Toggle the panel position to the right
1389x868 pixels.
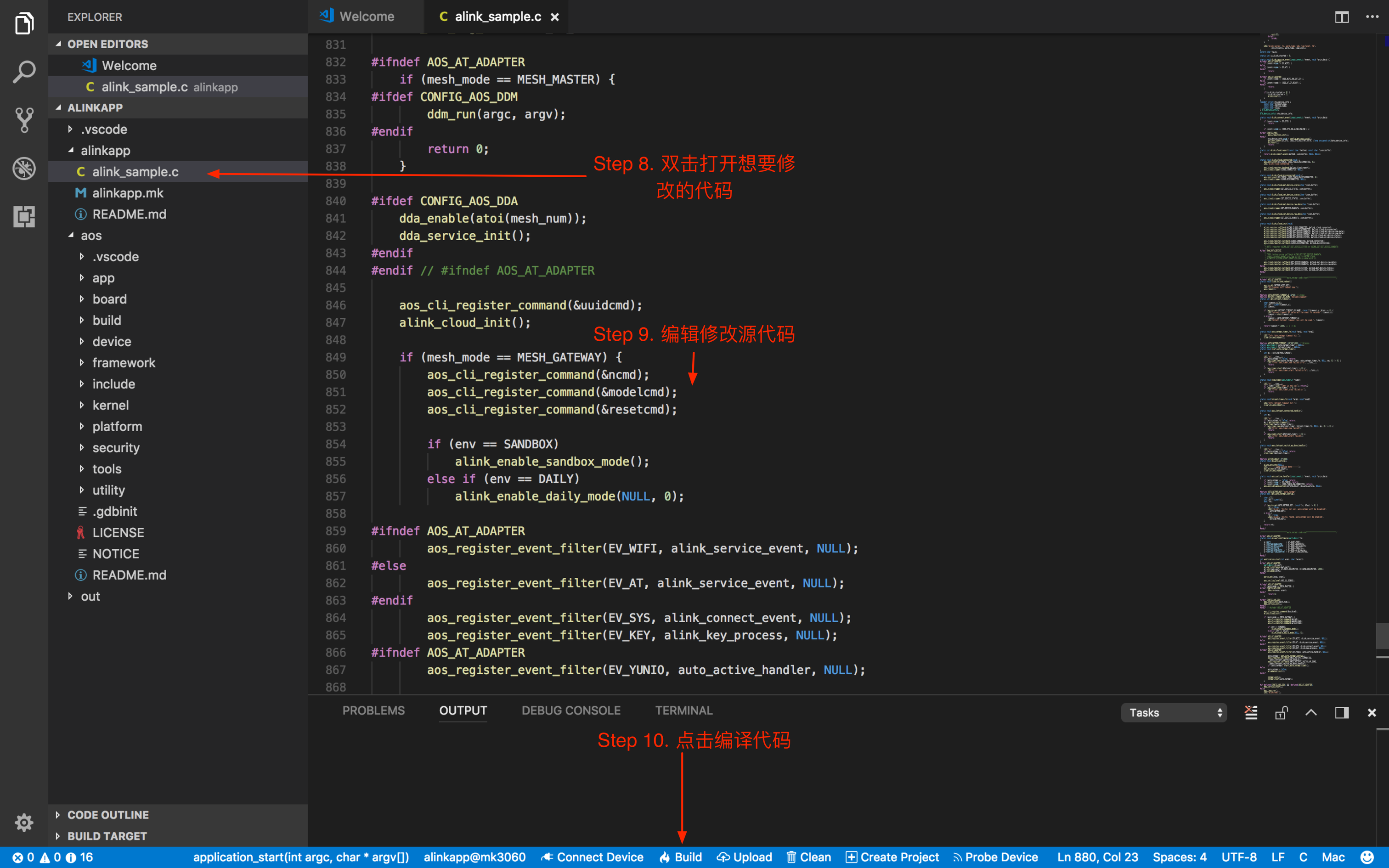[x=1341, y=712]
